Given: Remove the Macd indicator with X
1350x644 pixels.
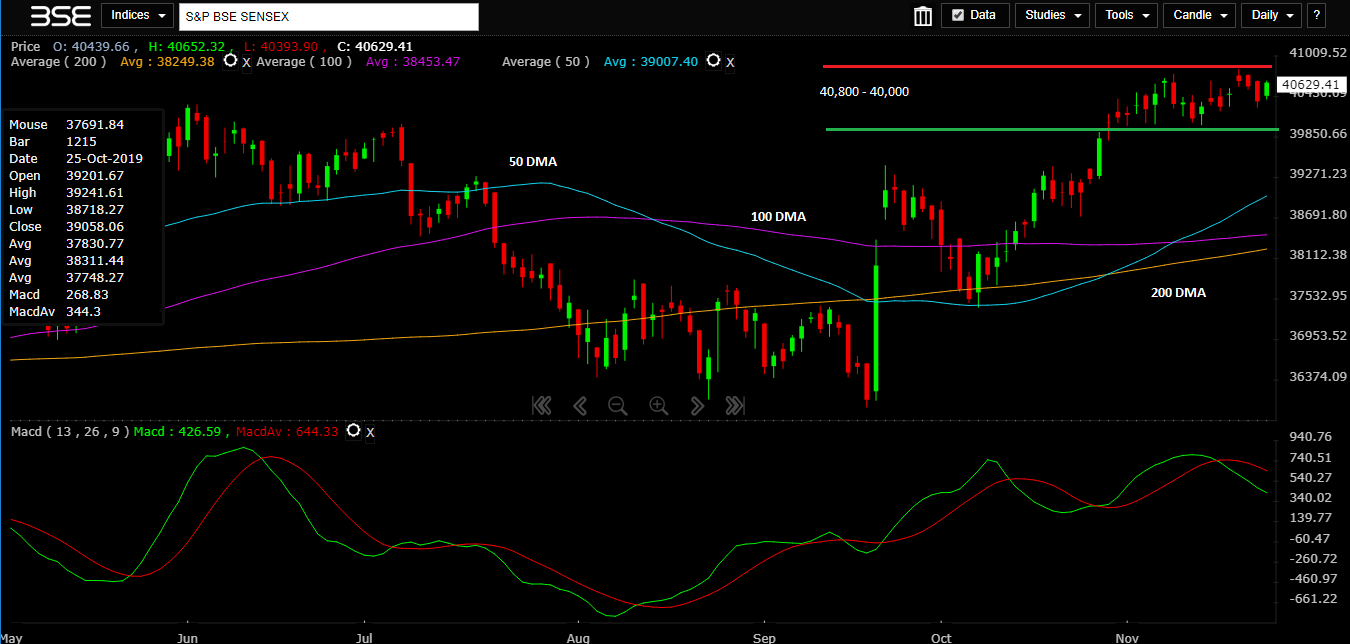Looking at the screenshot, I should tap(370, 432).
